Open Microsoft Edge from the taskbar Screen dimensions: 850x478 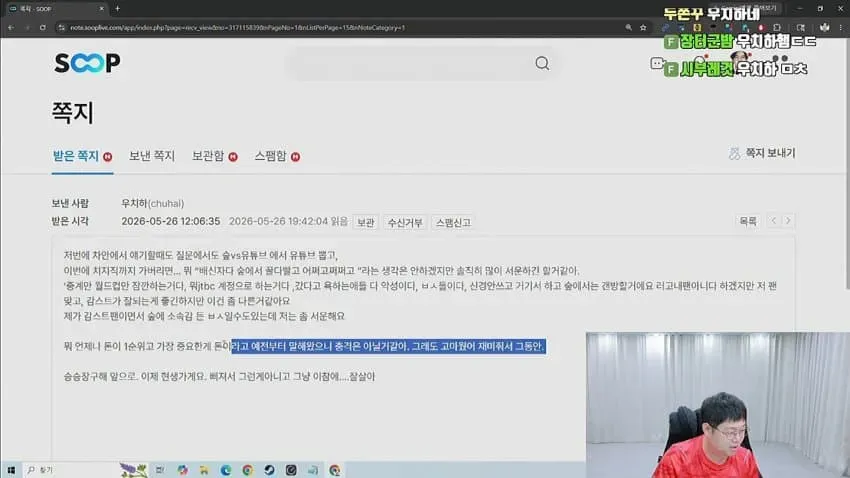point(226,470)
